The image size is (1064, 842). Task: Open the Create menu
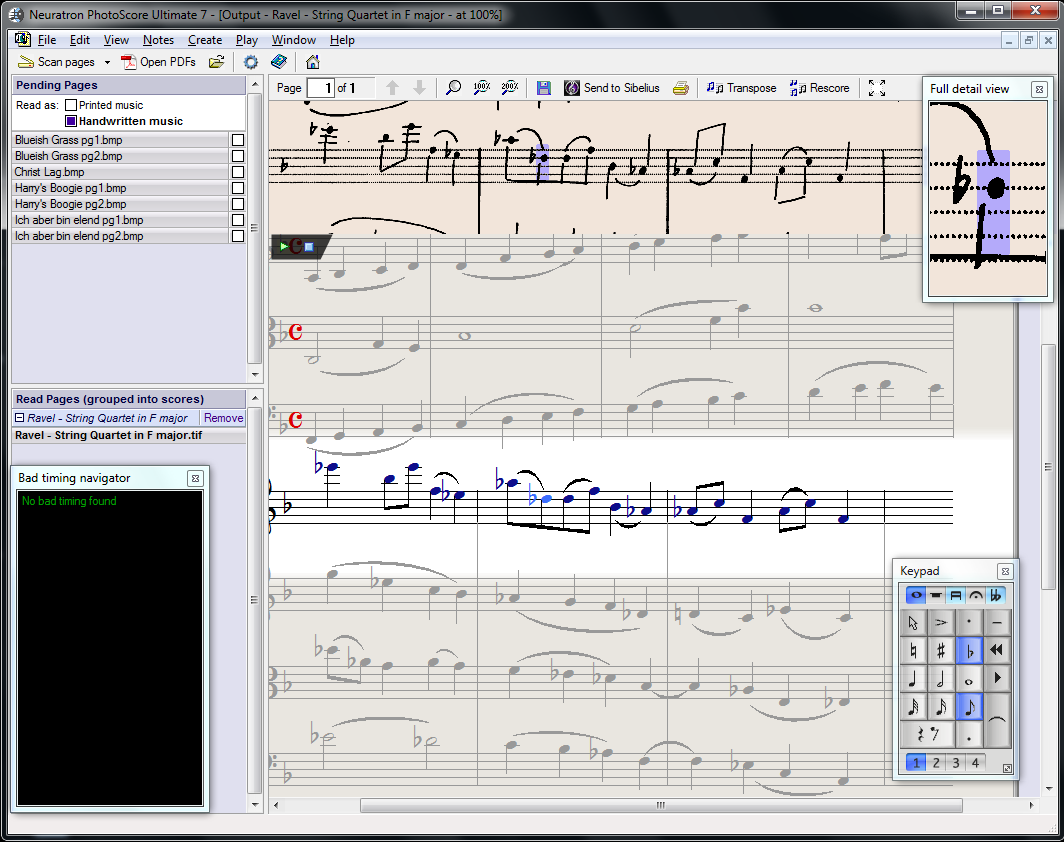click(205, 40)
